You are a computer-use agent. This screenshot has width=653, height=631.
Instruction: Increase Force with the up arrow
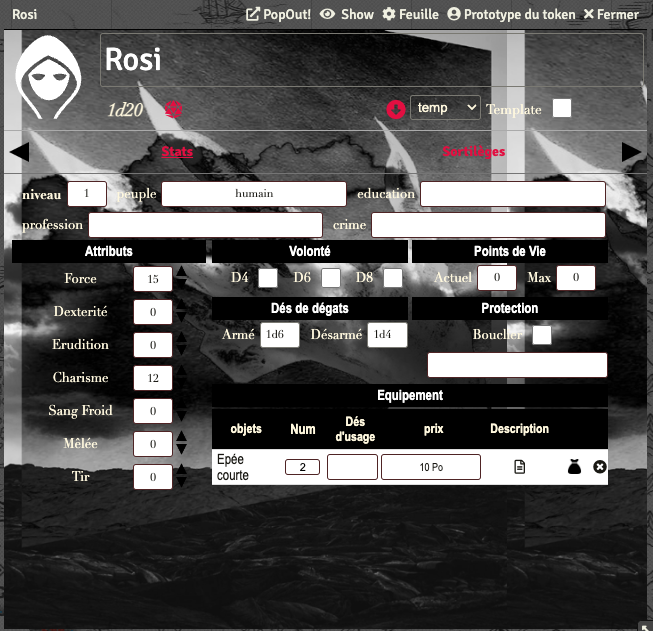[x=181, y=272]
